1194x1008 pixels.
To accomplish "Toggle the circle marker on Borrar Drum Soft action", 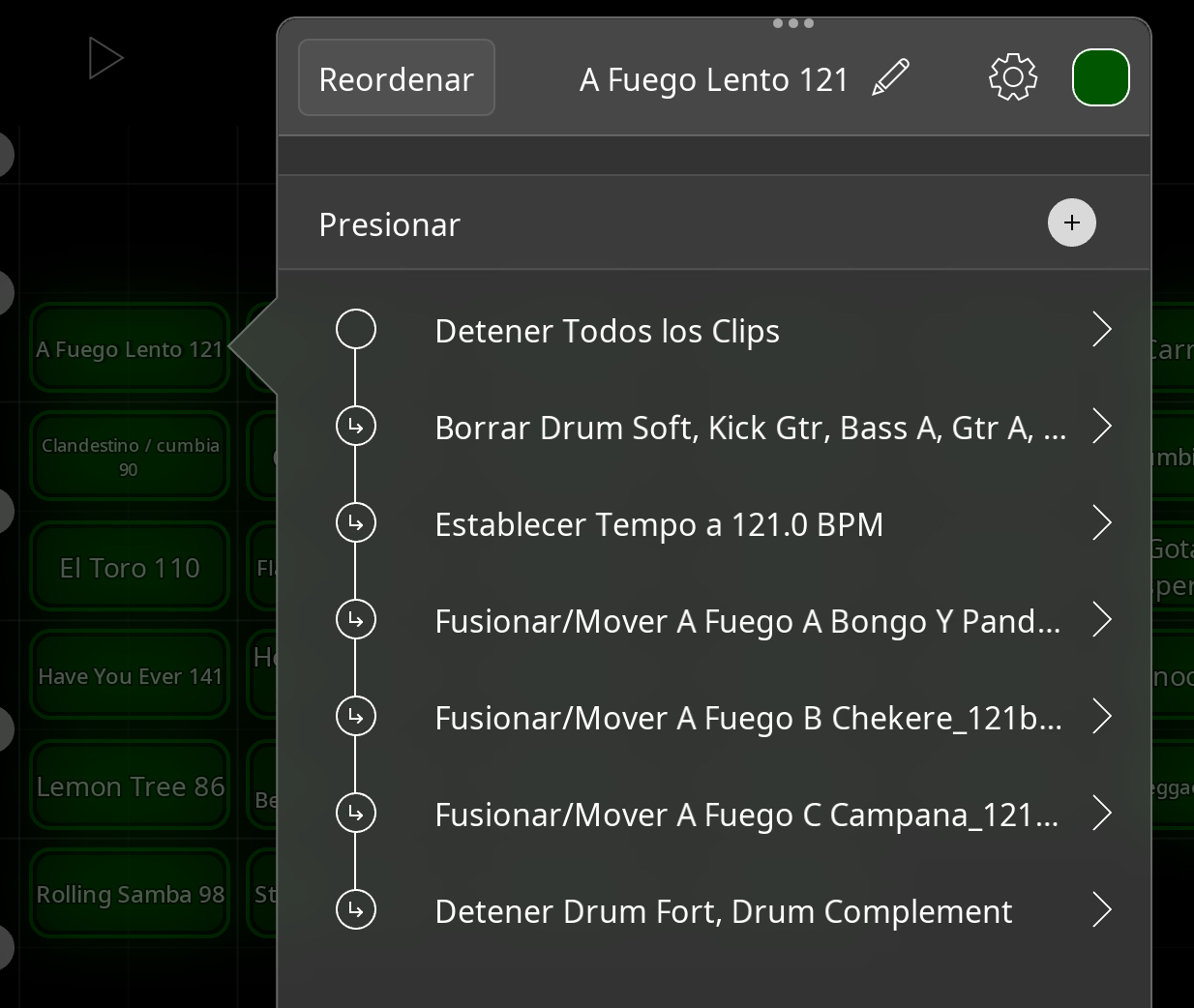I will click(x=356, y=426).
